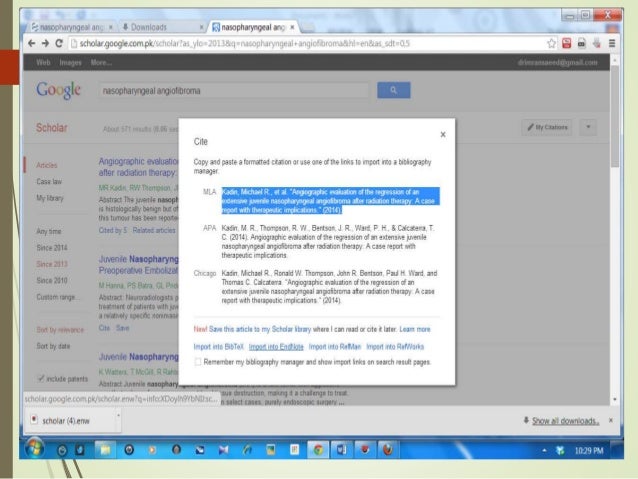Screen dimensions: 638x479
Task: Select Images in the Google bar
Action: (70, 62)
